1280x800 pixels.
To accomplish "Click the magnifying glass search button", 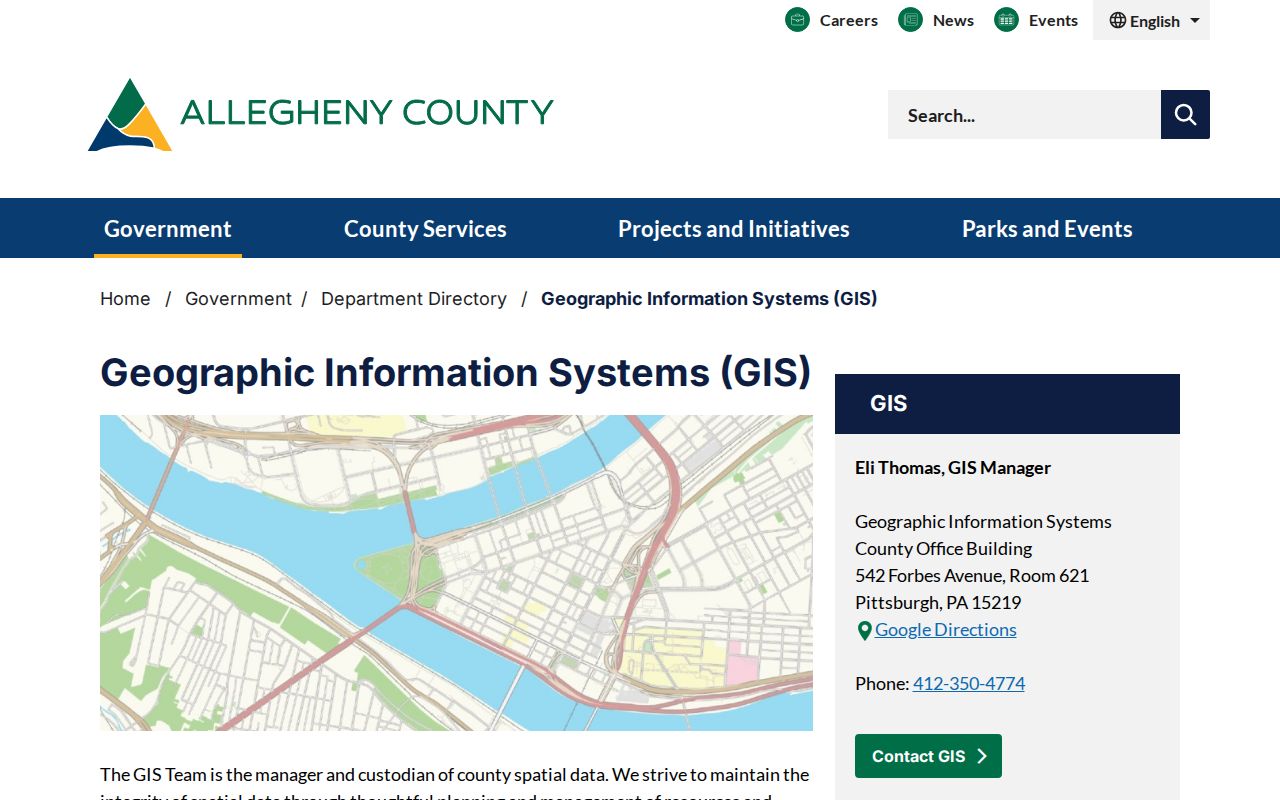I will (x=1185, y=115).
